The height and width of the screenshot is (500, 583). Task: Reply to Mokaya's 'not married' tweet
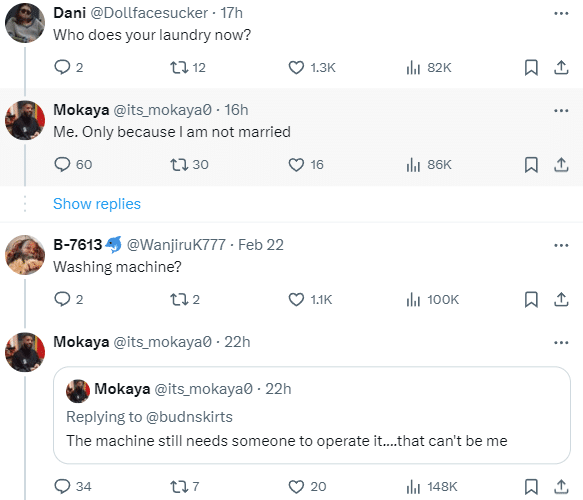coord(62,165)
